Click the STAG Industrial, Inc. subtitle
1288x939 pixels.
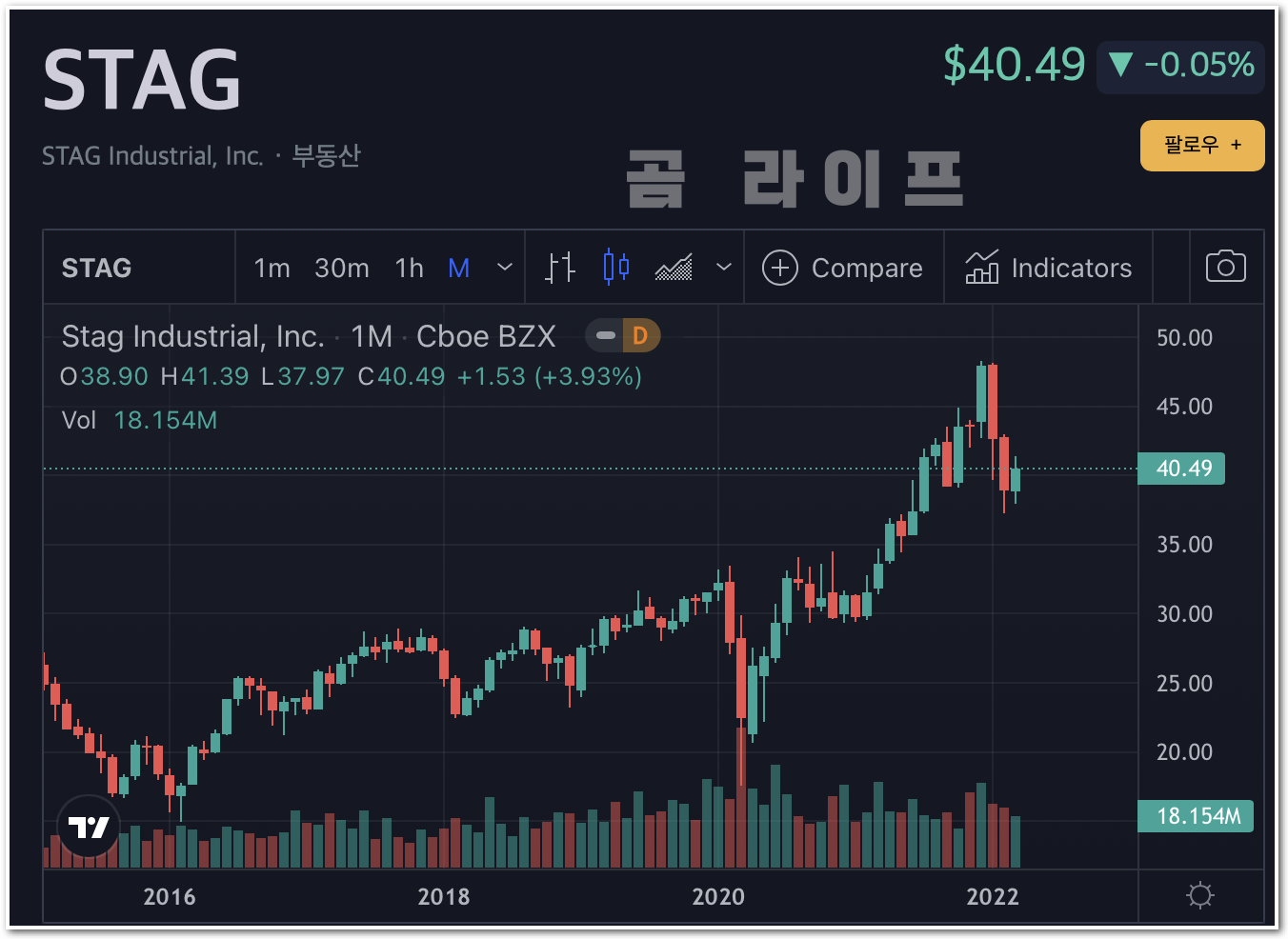(152, 156)
